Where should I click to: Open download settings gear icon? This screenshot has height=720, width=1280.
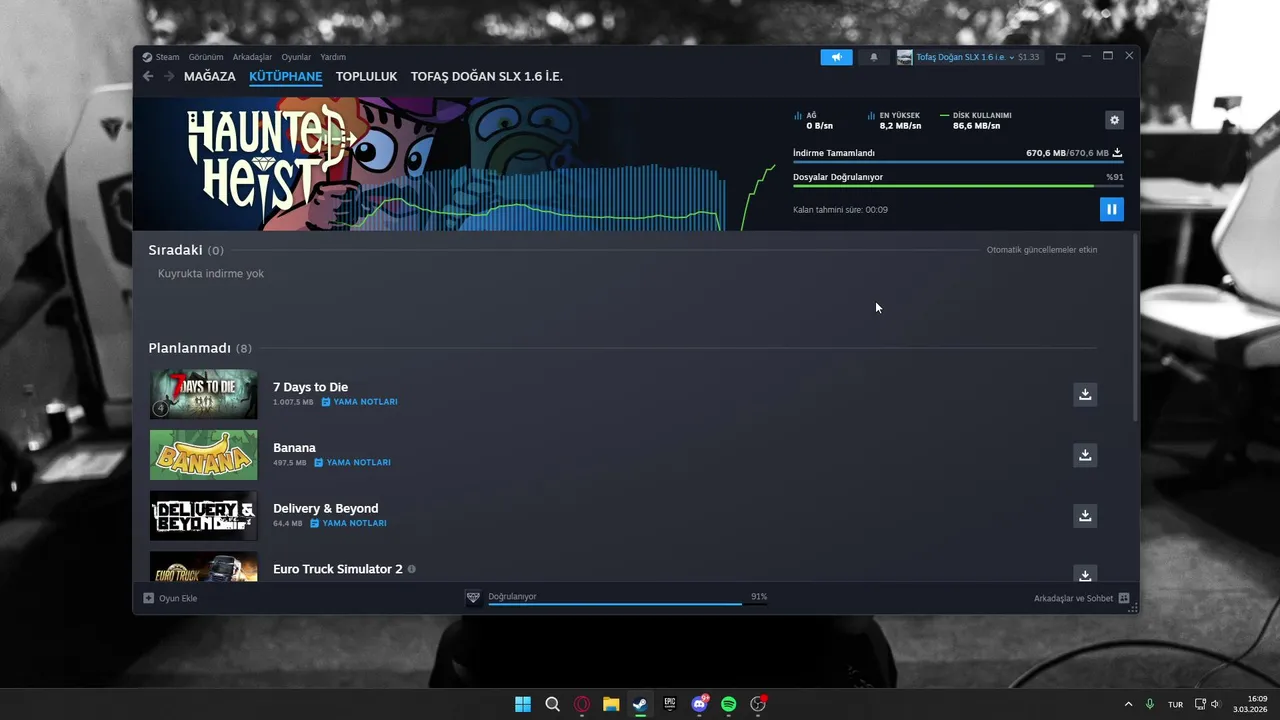click(1114, 120)
